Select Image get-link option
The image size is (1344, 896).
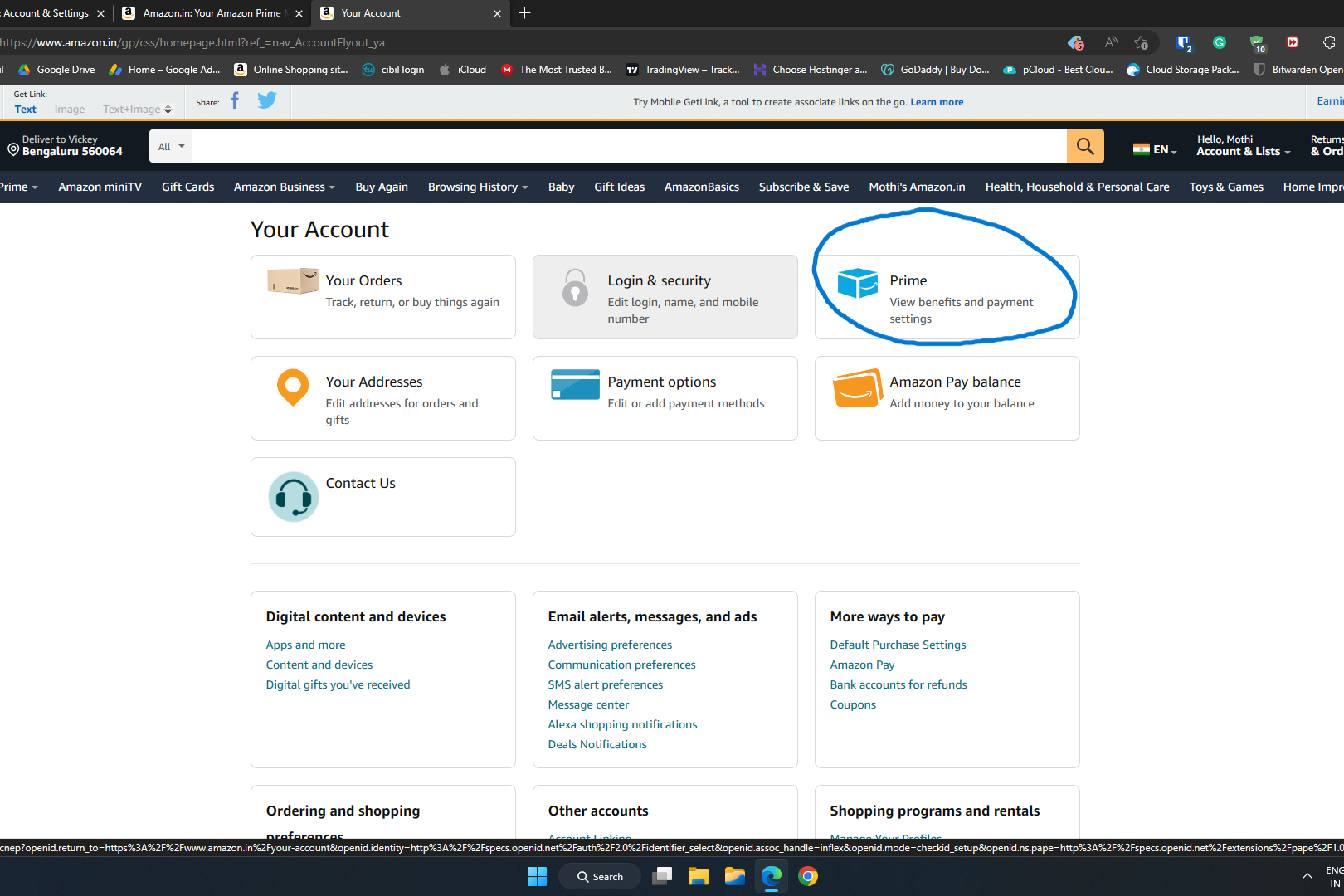[70, 110]
